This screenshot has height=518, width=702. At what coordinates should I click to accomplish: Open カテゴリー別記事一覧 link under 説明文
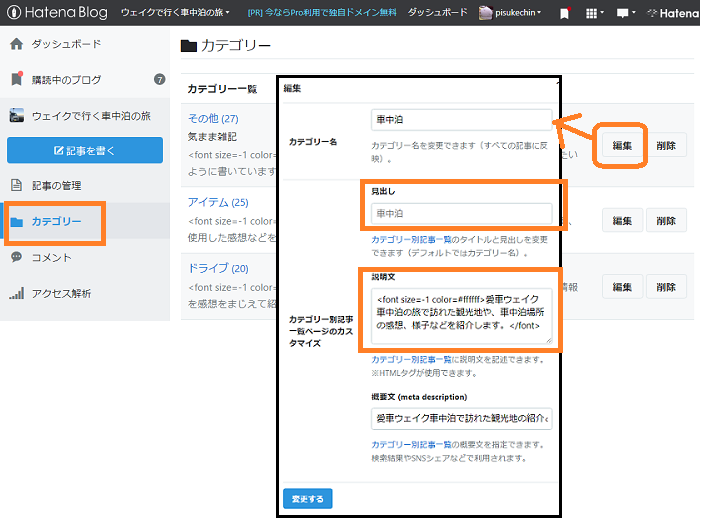pos(411,360)
